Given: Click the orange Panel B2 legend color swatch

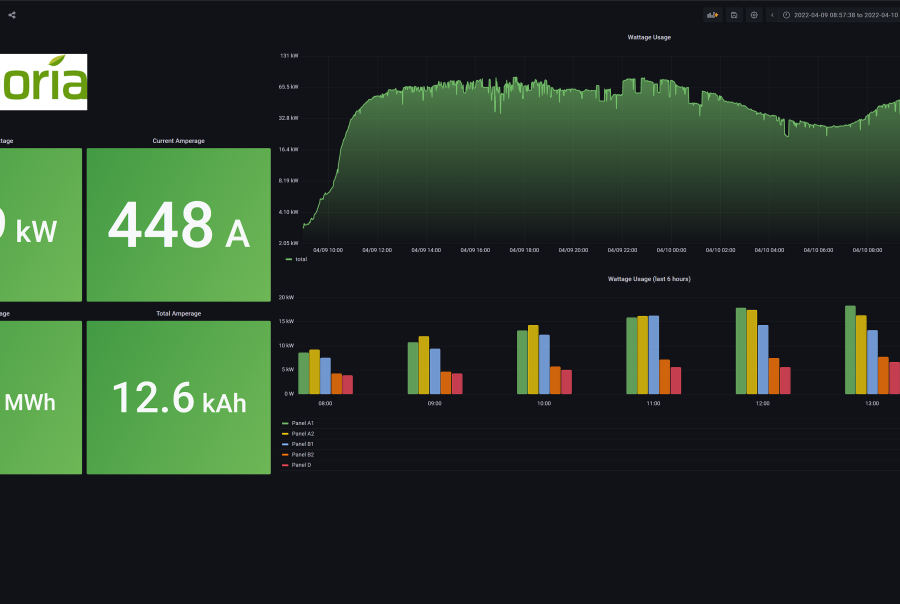Looking at the screenshot, I should tap(287, 455).
